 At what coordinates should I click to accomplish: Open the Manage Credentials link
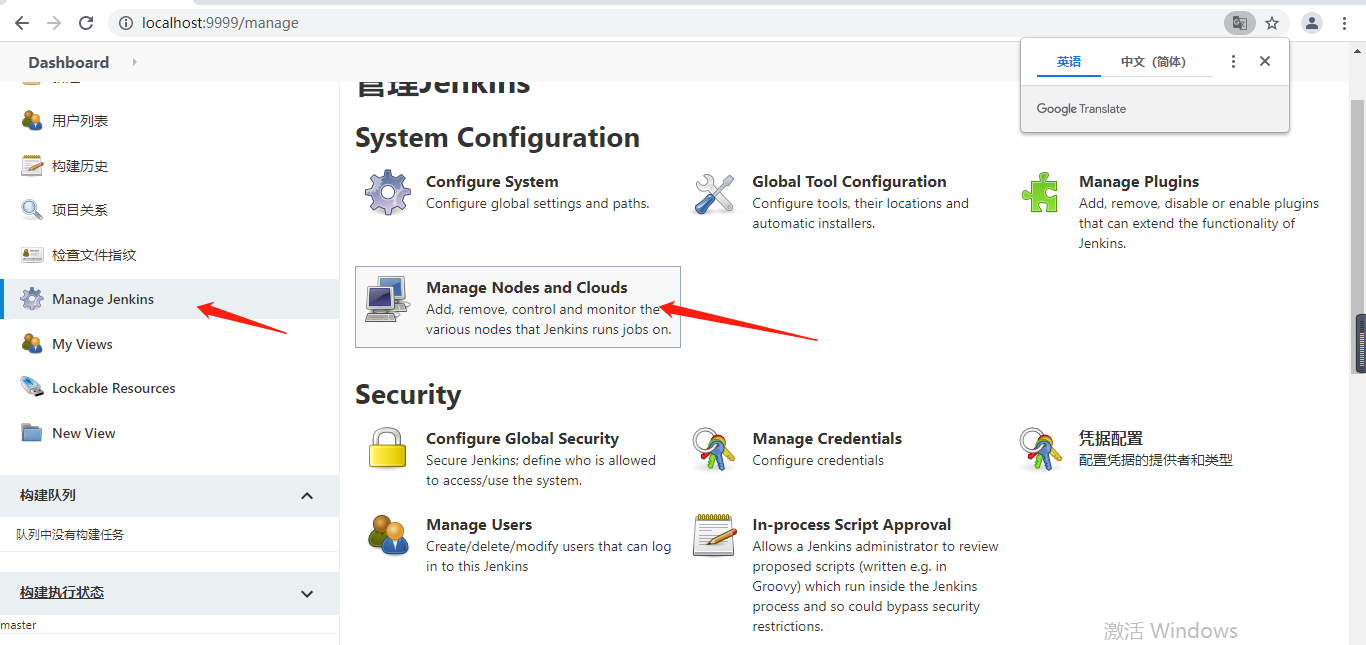pos(827,438)
